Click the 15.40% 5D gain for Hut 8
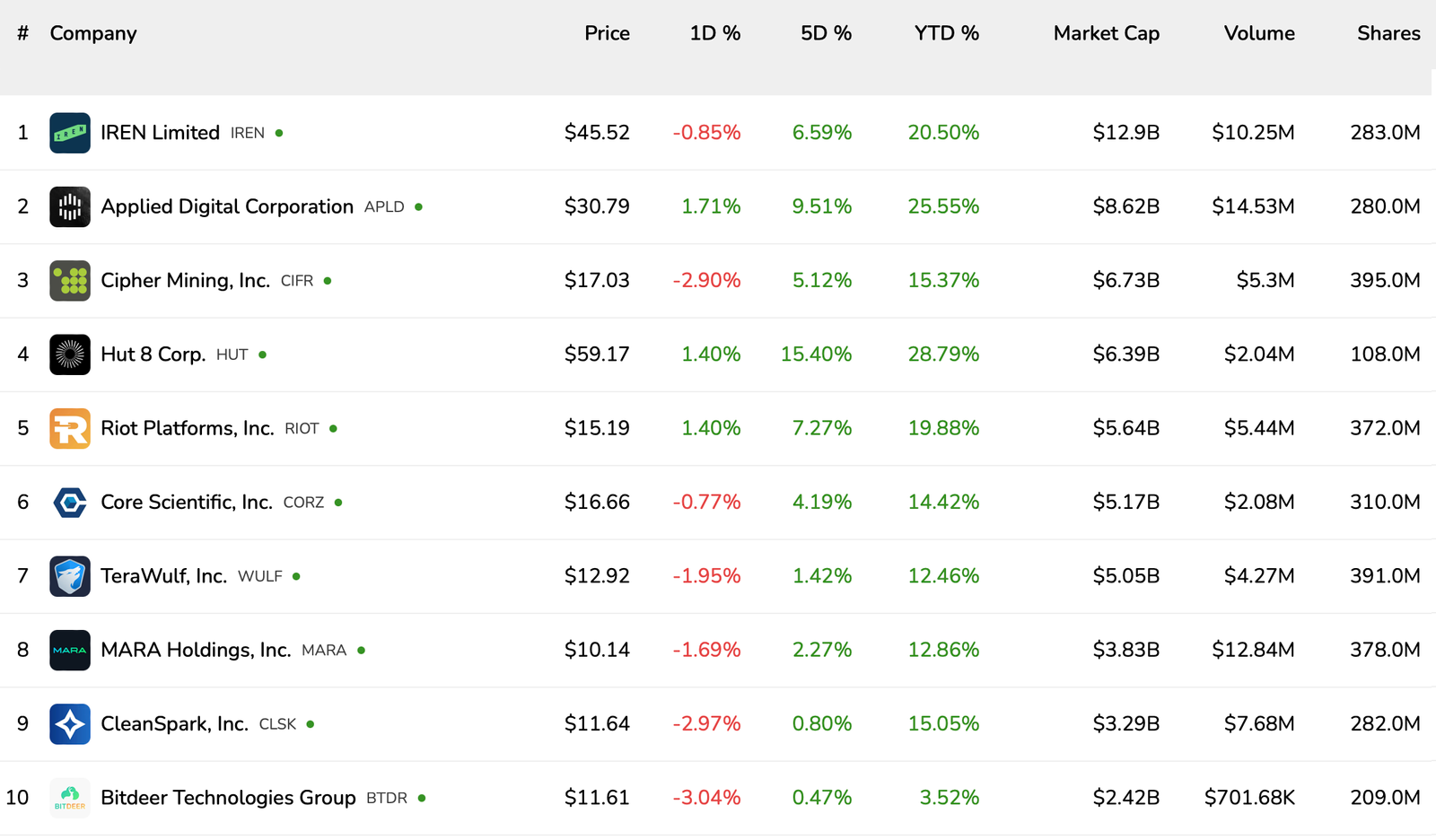The image size is (1436, 840). pyautogui.click(x=817, y=354)
